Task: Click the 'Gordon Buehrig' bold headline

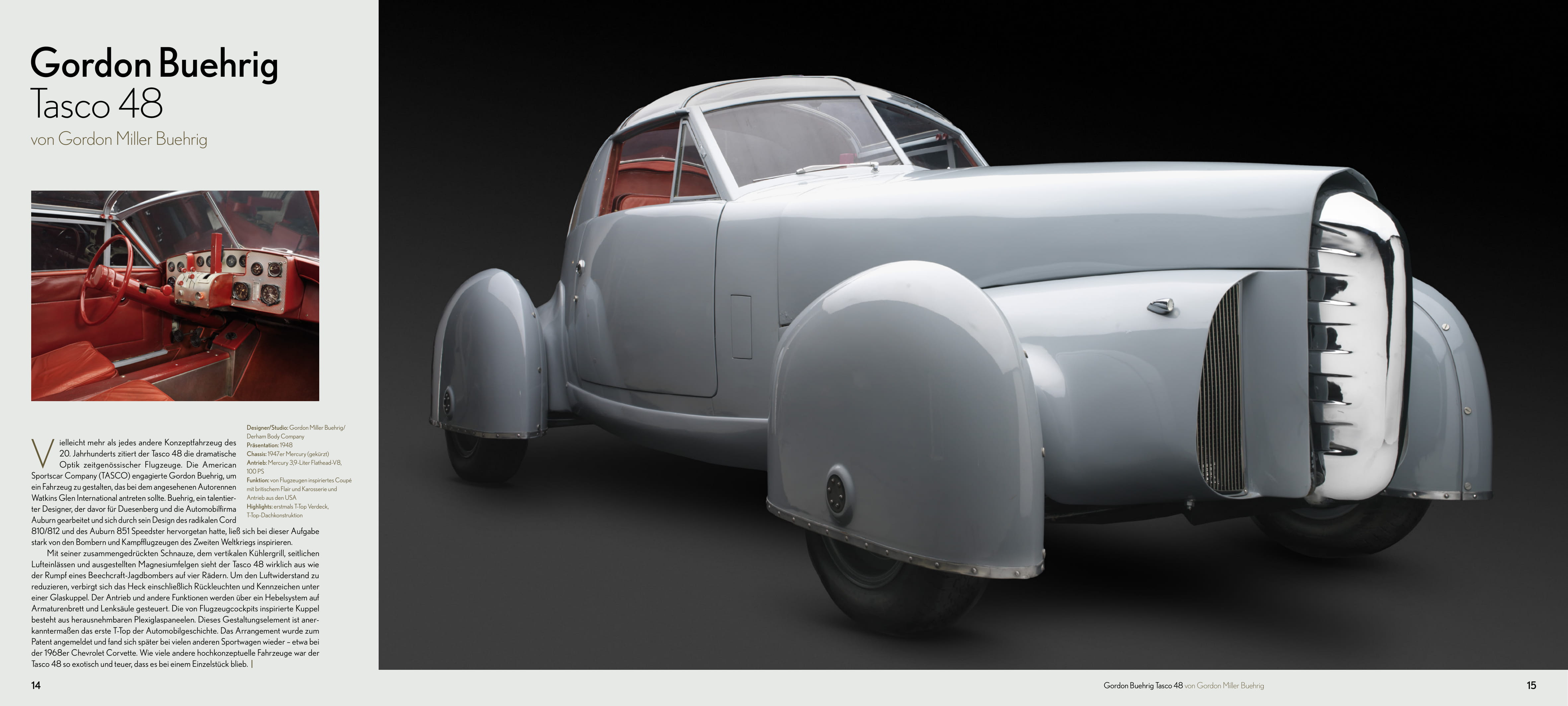Action: (x=154, y=65)
